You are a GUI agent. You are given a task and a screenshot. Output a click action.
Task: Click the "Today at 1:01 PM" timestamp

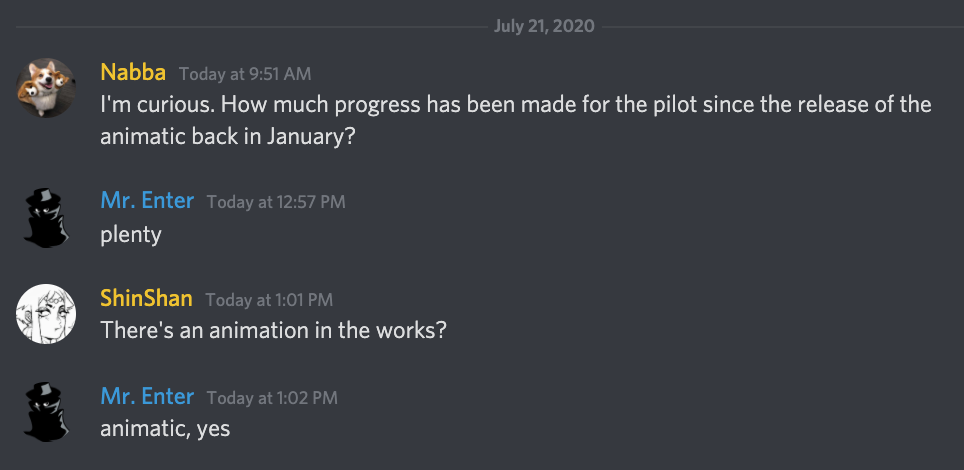[x=269, y=300]
